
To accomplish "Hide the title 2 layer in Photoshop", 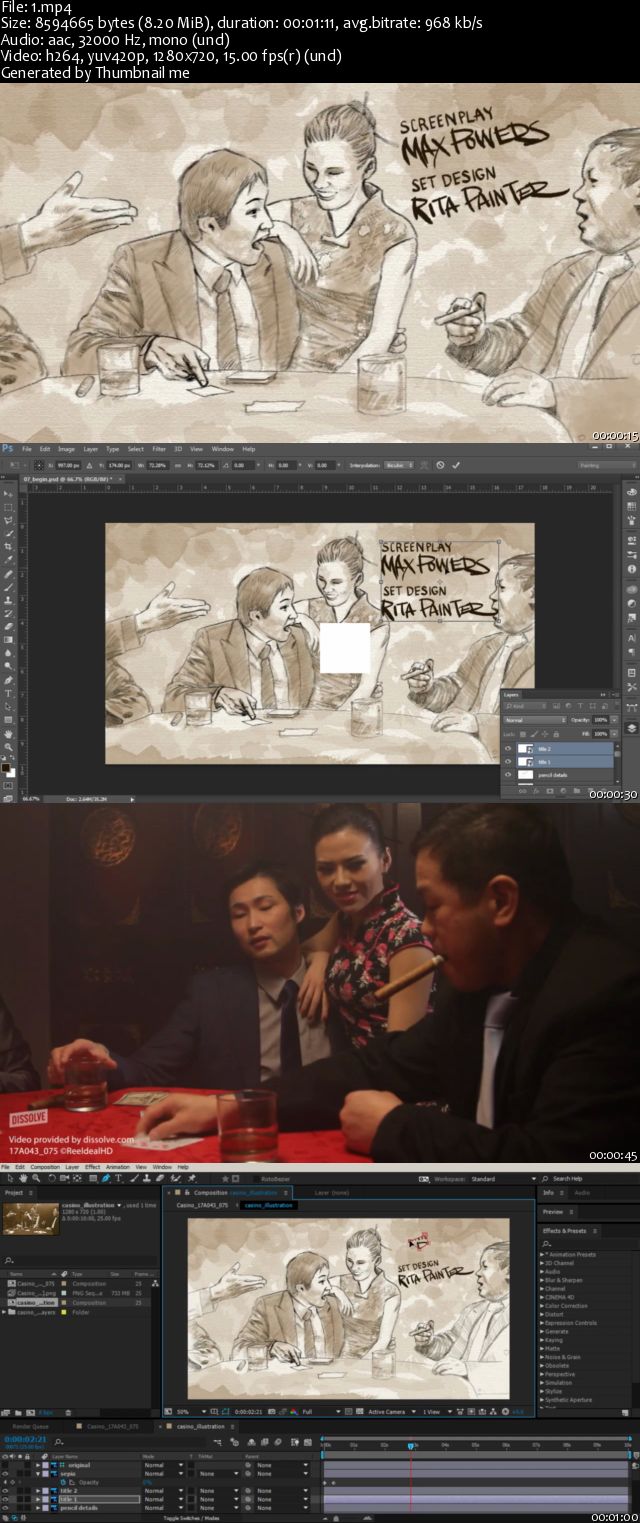I will [x=508, y=748].
